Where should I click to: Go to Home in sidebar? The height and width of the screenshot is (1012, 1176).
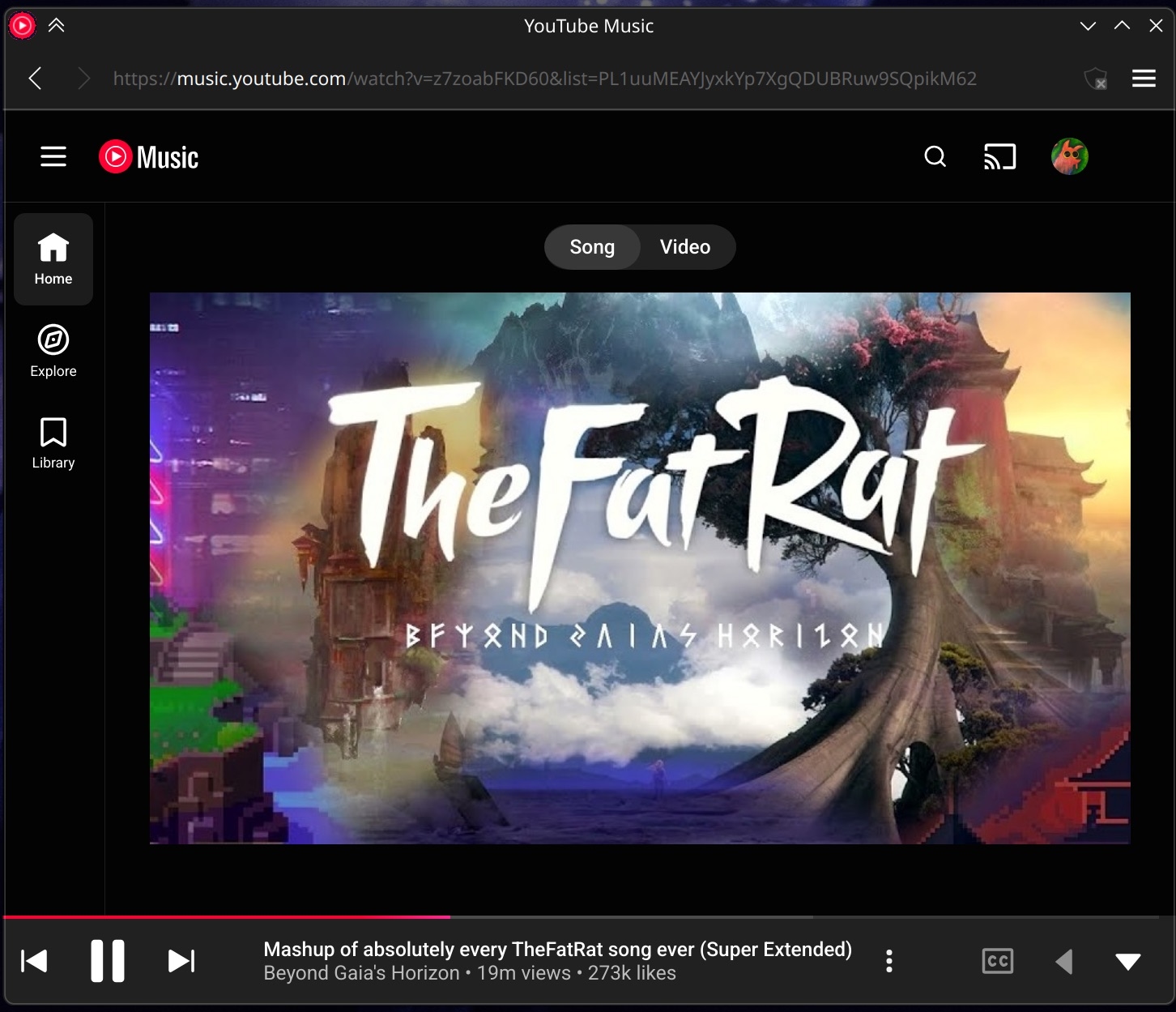pos(53,259)
